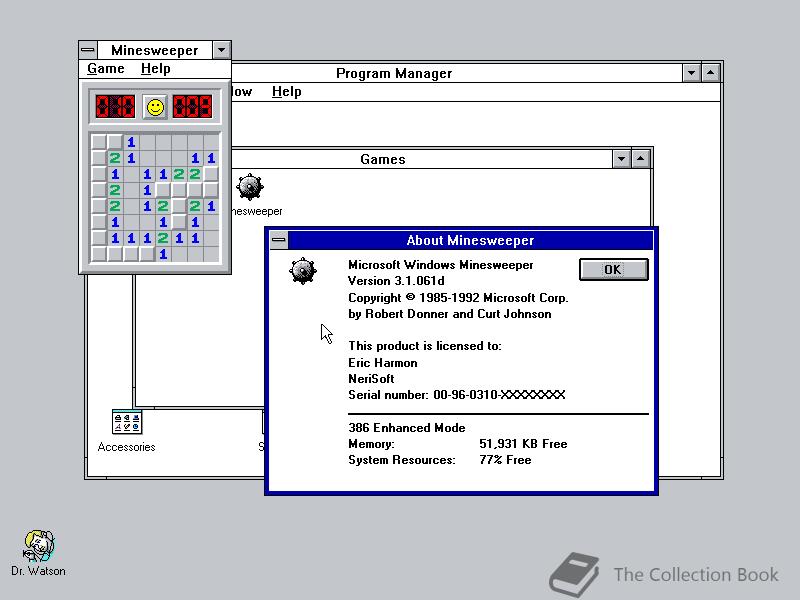Open the Game menu in Minesweeper
This screenshot has height=600, width=800.
point(106,68)
